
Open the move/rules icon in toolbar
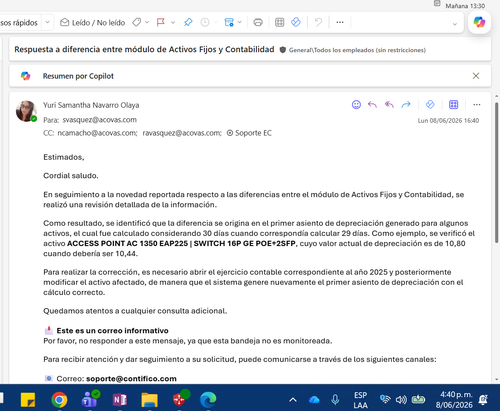coord(229,22)
